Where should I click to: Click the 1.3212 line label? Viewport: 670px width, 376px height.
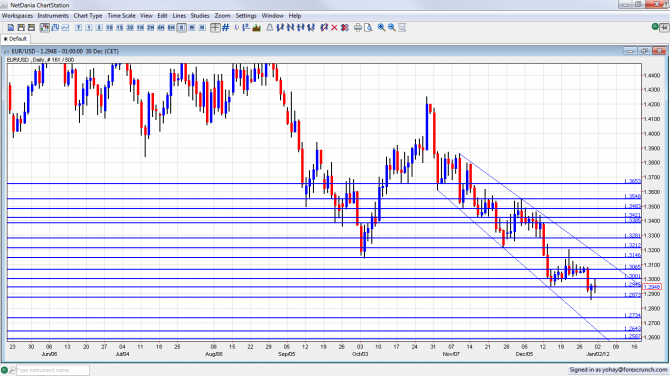click(x=632, y=245)
